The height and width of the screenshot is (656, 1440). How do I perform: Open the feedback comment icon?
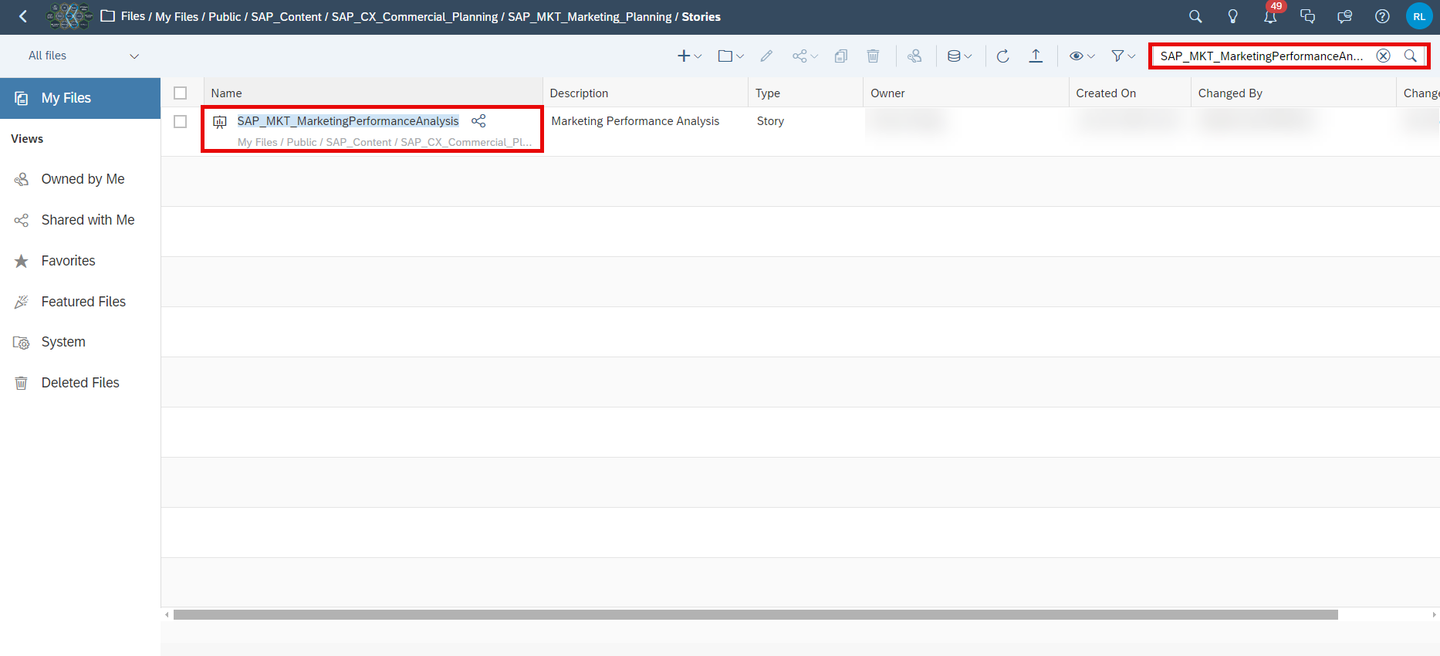(x=1345, y=17)
